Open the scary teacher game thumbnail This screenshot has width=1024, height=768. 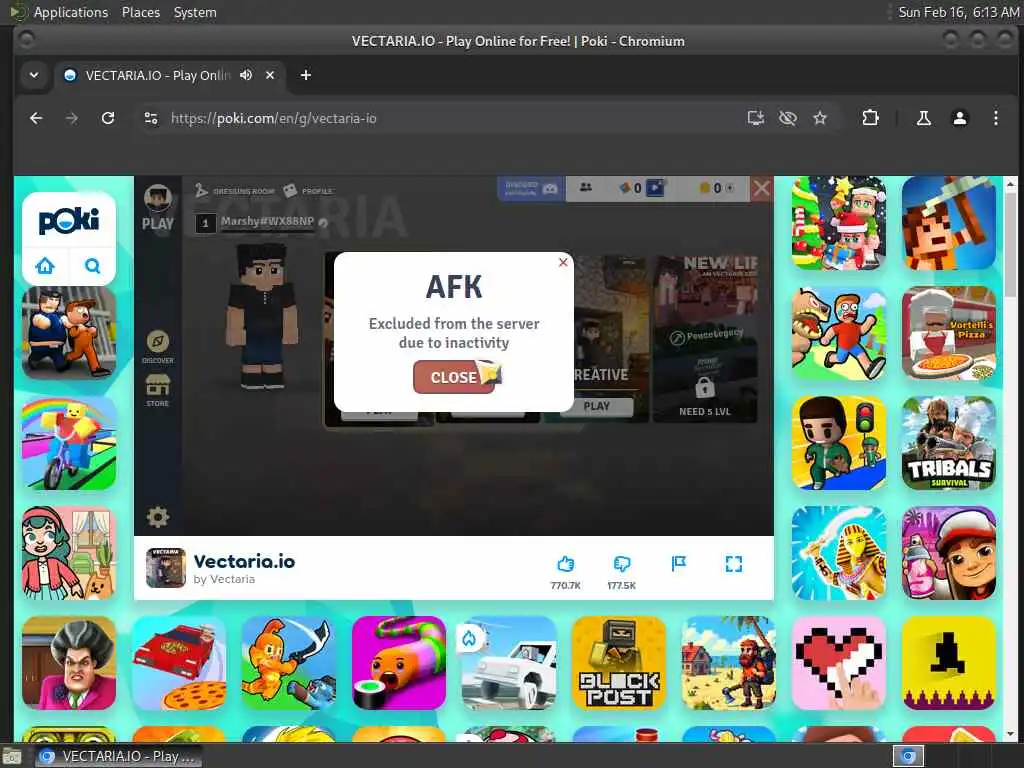(69, 663)
